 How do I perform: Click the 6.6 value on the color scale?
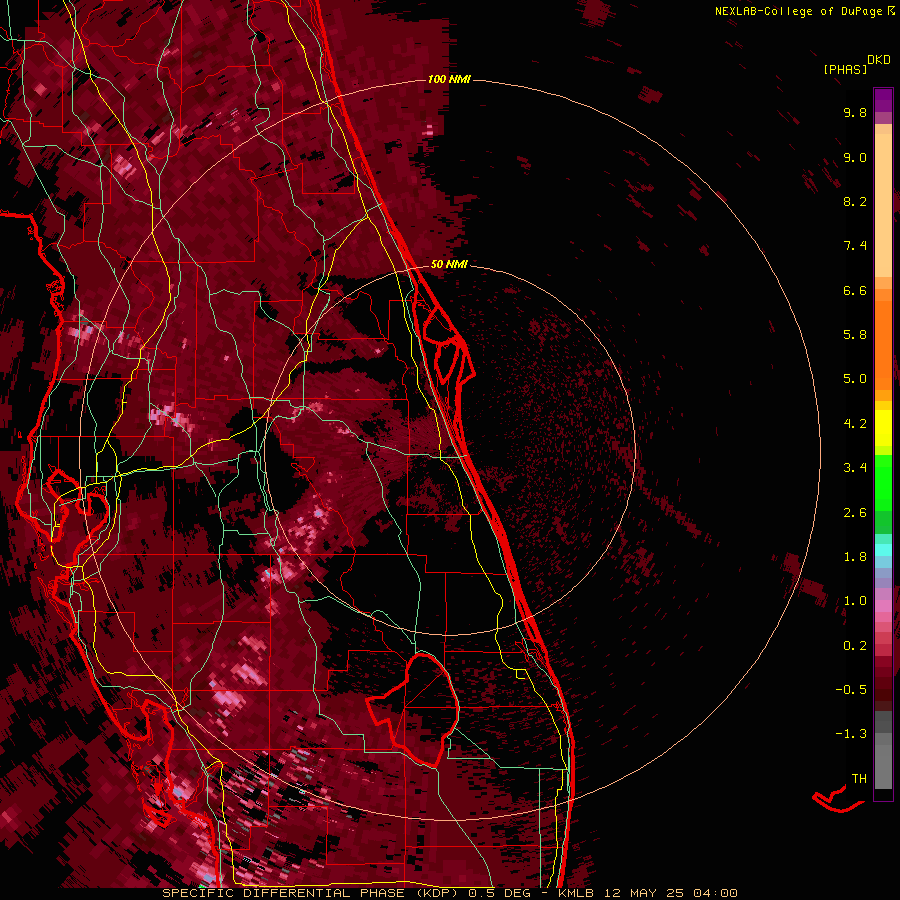(855, 290)
